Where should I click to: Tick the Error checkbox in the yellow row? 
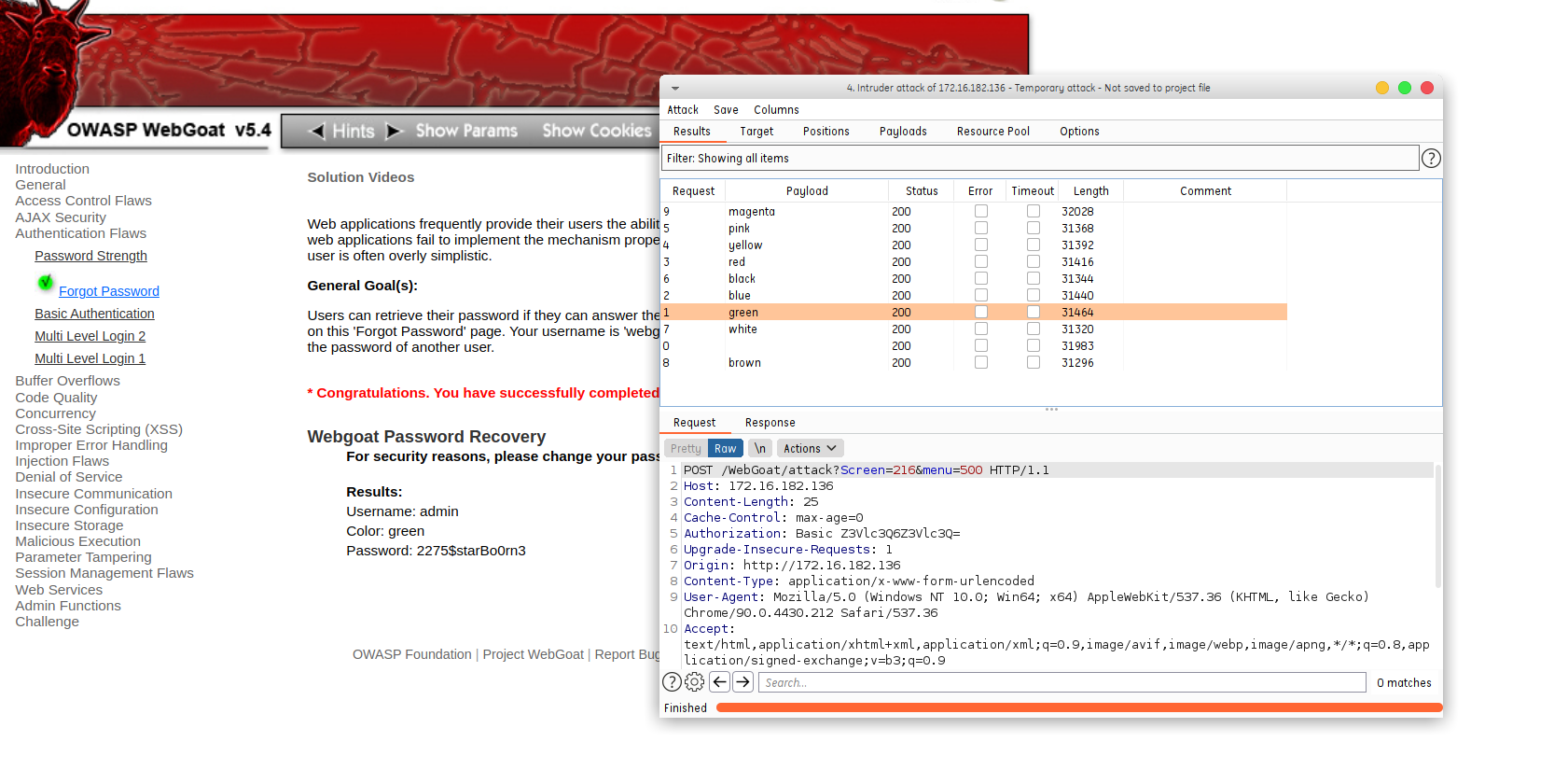[x=981, y=245]
